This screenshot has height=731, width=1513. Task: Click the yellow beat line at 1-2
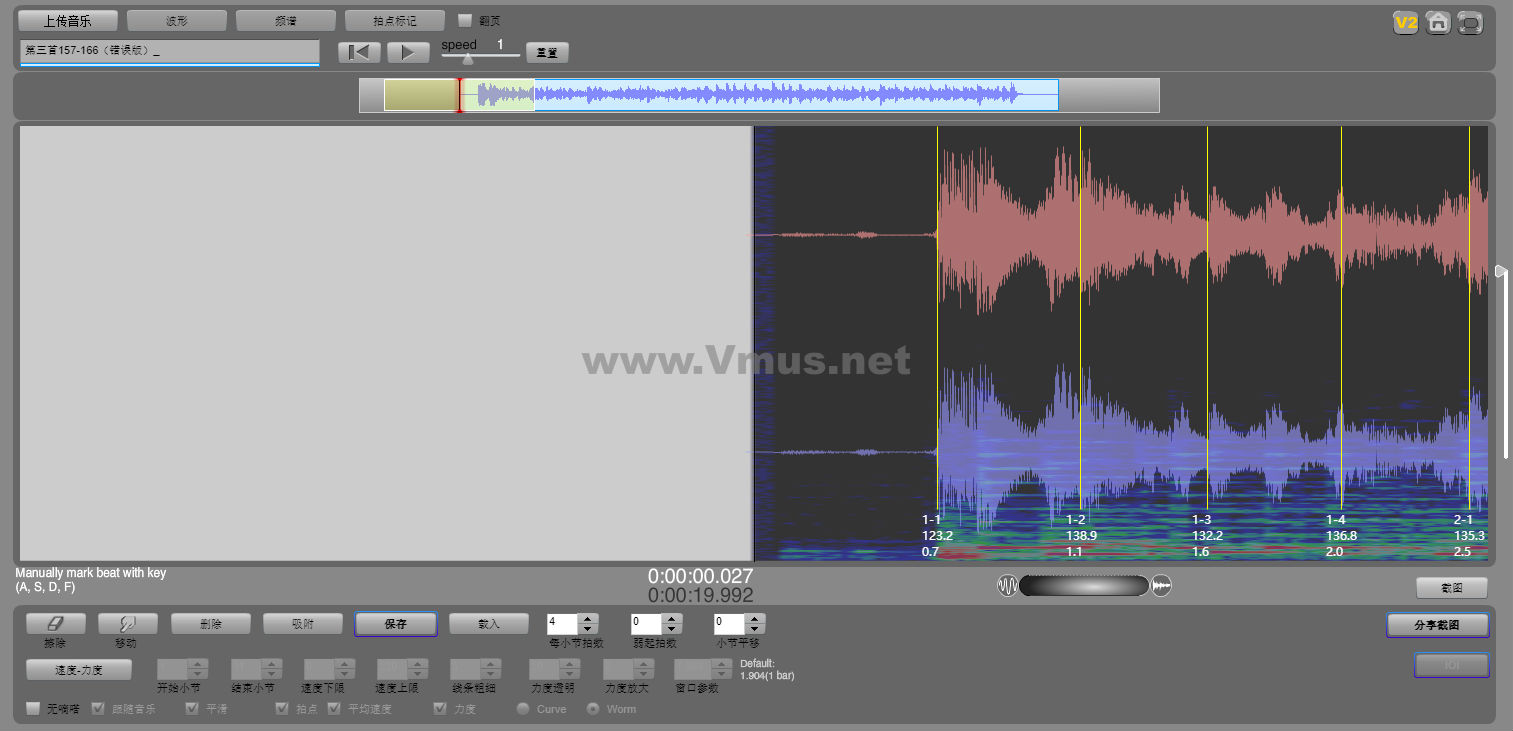(x=1080, y=320)
